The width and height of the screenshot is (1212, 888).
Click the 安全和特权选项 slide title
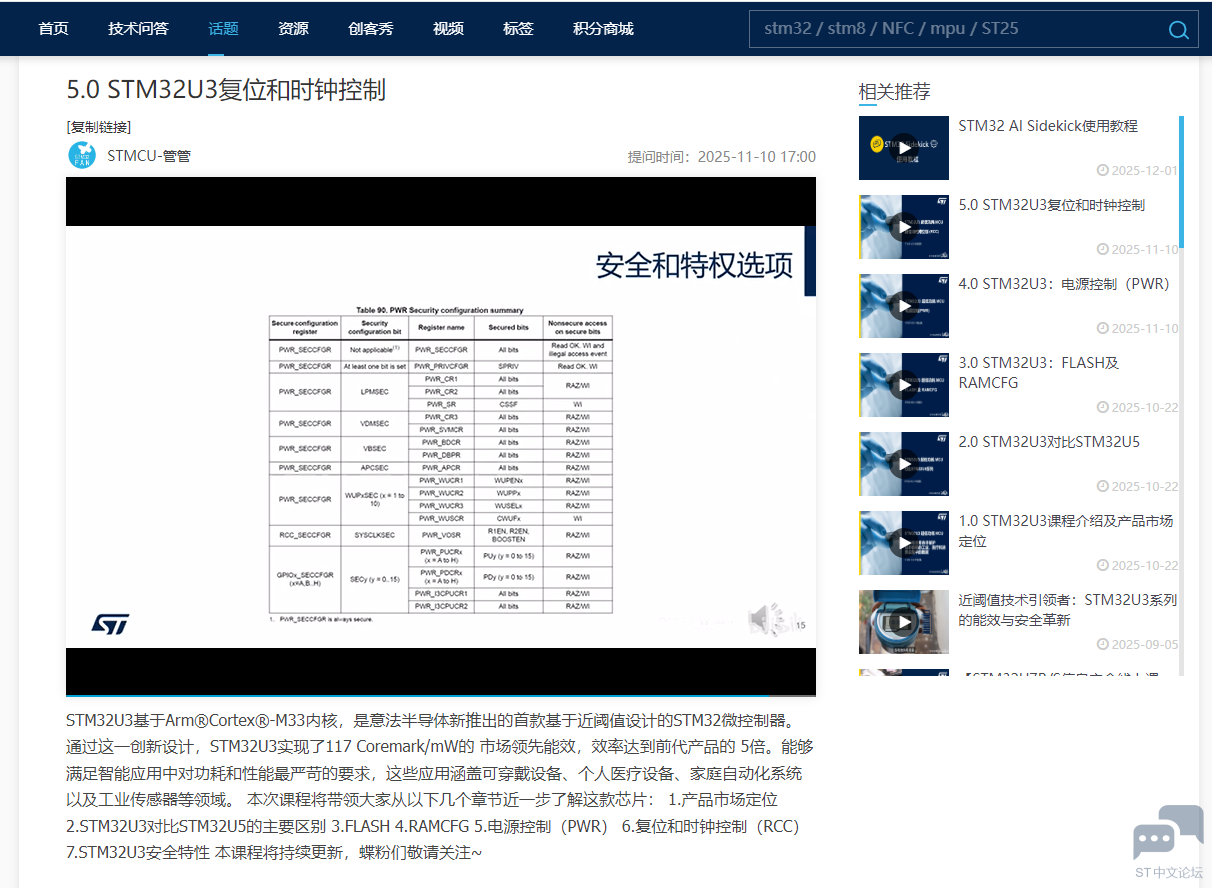pos(694,265)
